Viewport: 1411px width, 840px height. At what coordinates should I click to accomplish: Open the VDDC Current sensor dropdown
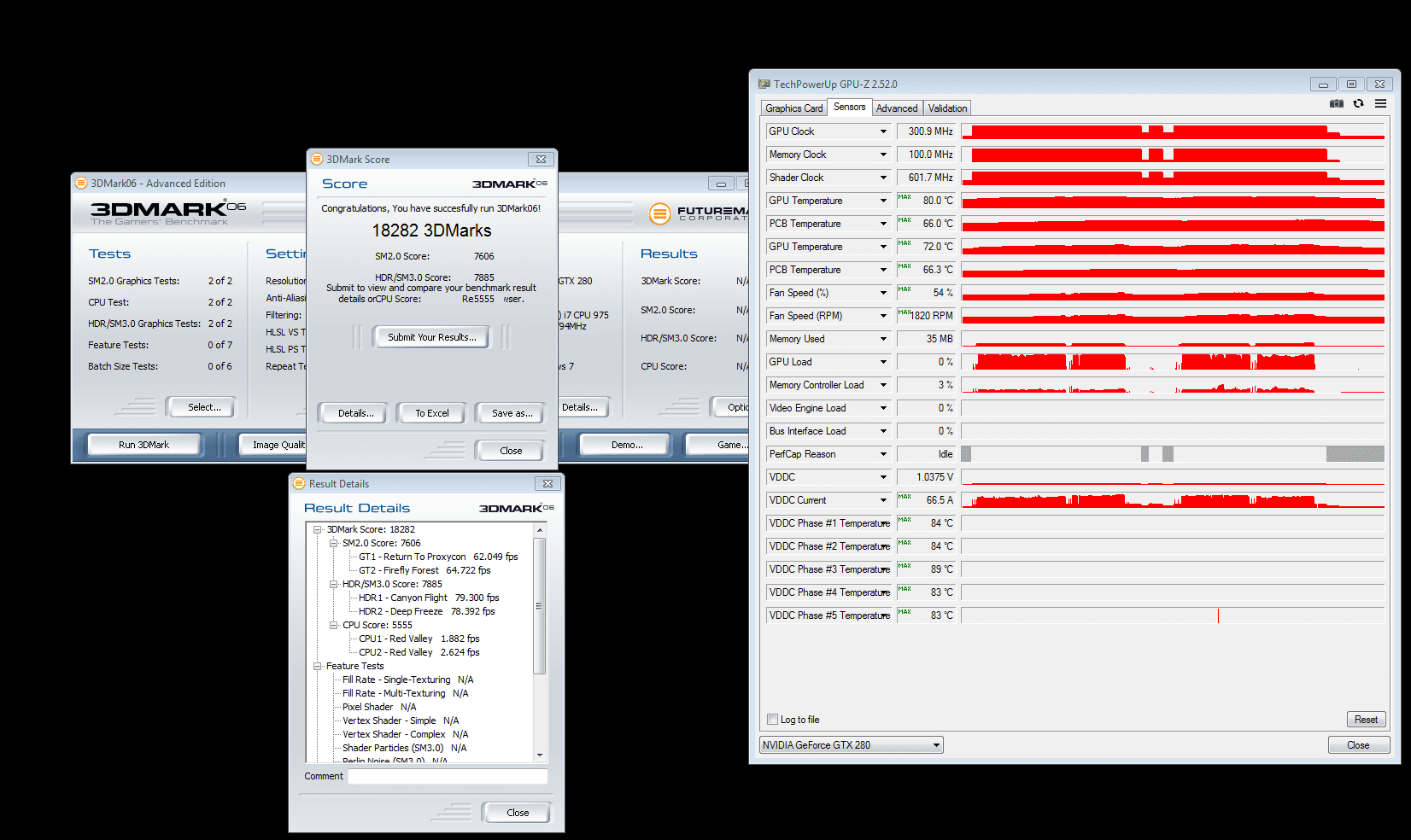point(883,500)
